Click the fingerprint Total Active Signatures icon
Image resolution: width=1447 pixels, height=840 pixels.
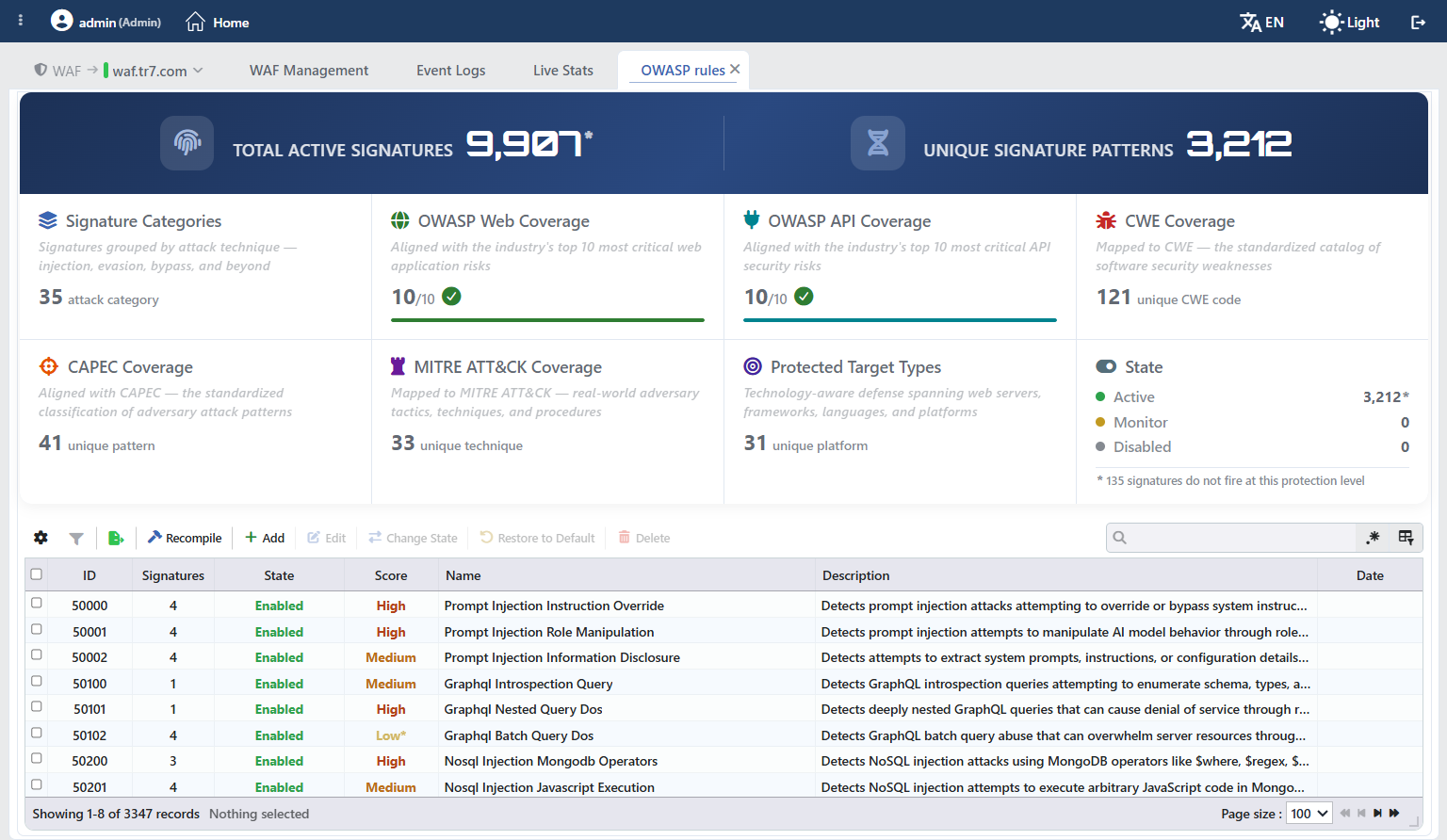pyautogui.click(x=187, y=143)
